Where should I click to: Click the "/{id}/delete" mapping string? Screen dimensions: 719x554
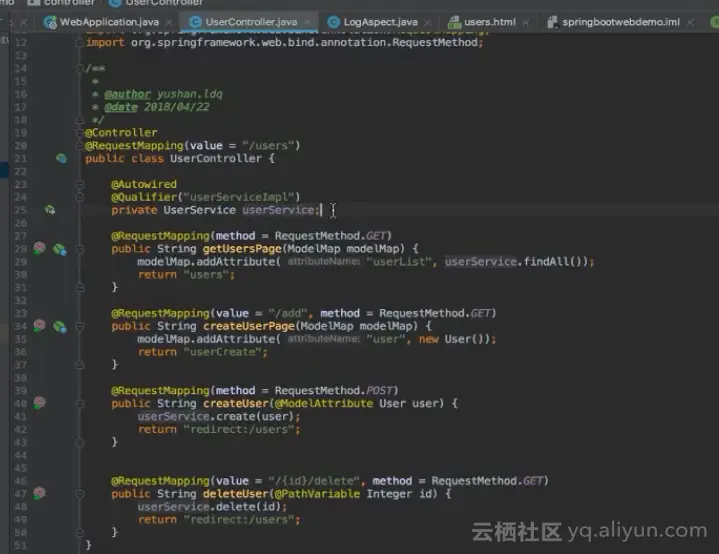tap(314, 481)
